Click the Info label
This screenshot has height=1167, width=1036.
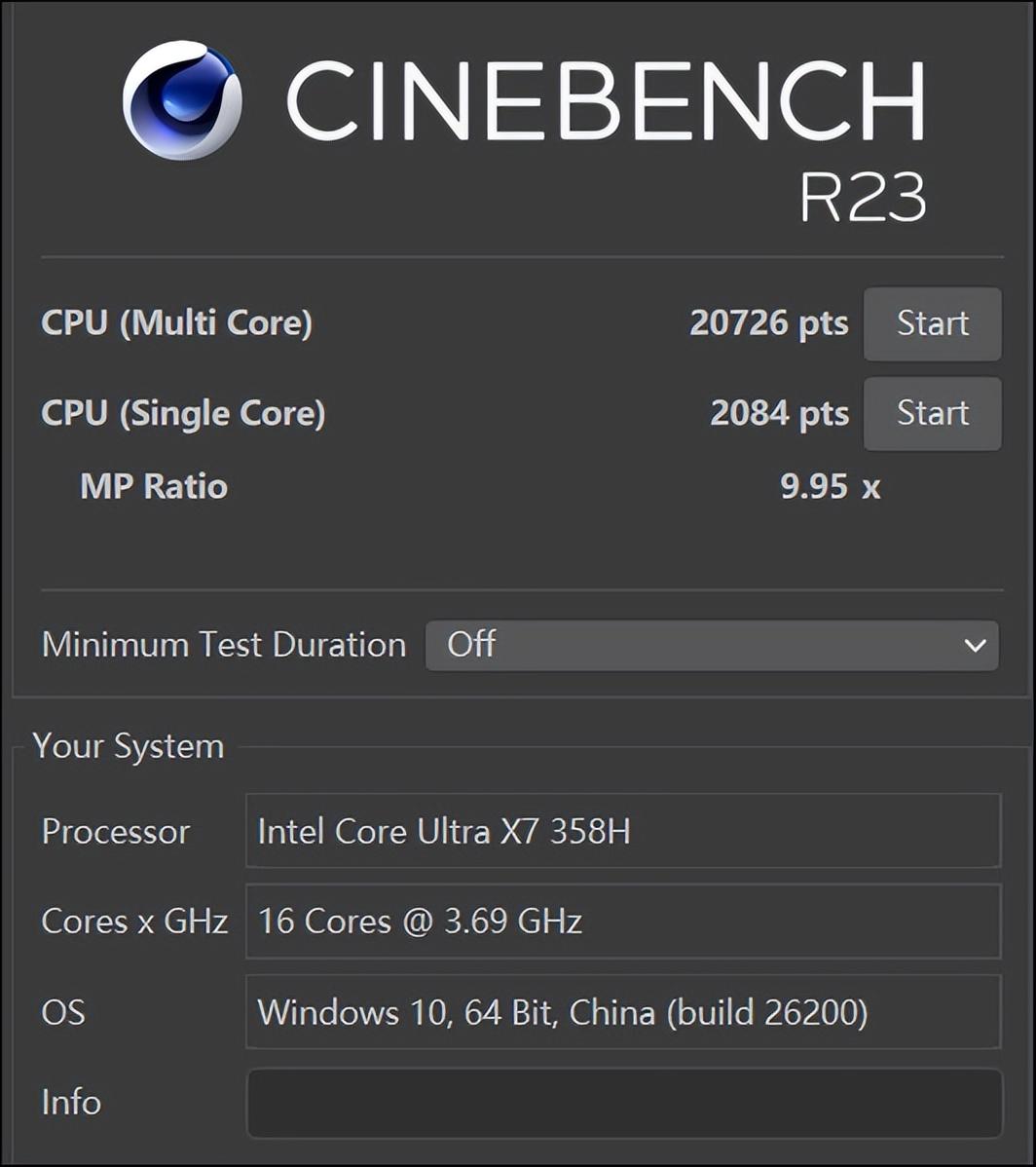tap(71, 1103)
